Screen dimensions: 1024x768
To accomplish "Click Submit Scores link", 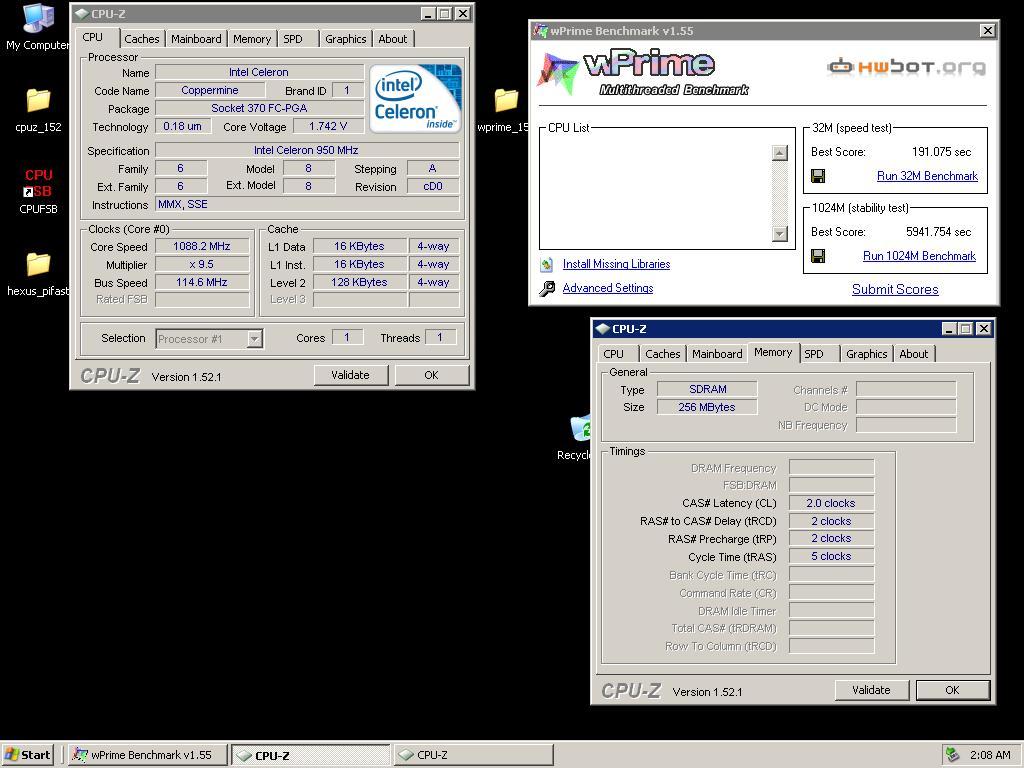I will pyautogui.click(x=895, y=289).
